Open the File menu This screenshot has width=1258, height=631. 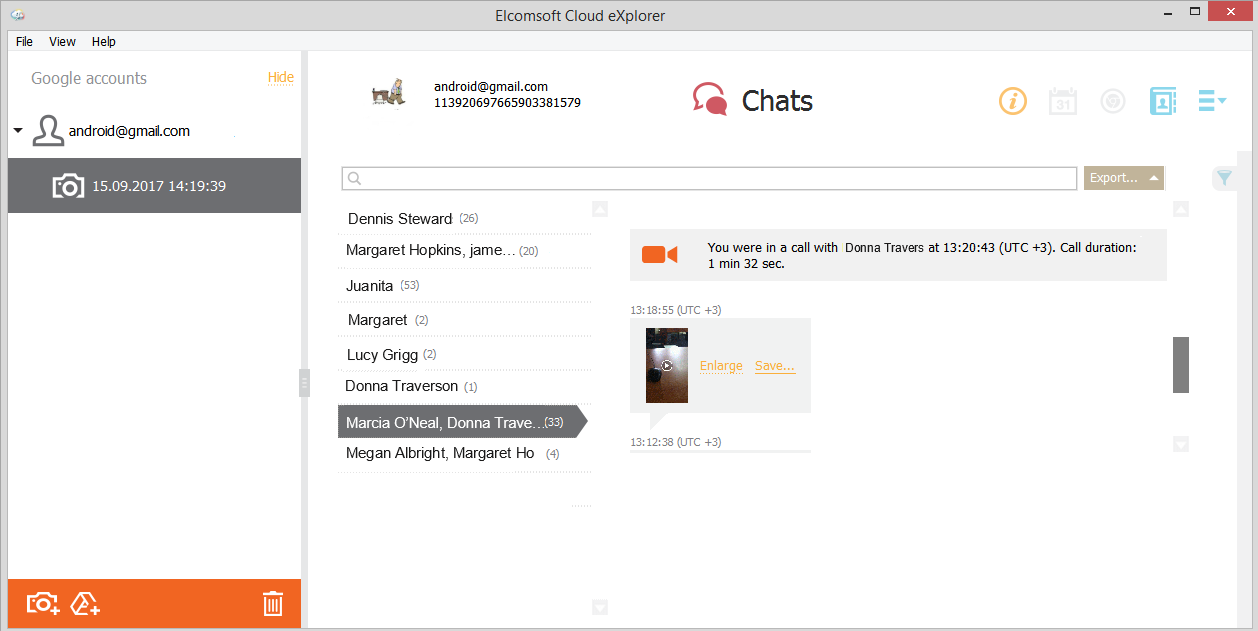click(x=24, y=42)
